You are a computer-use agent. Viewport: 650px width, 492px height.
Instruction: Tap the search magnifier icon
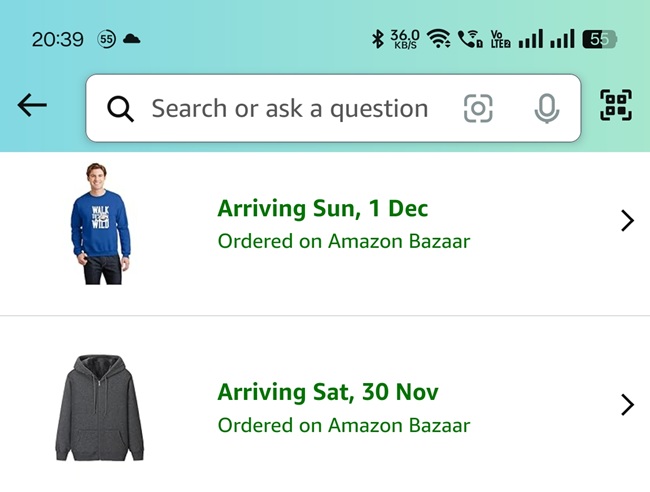(x=121, y=109)
